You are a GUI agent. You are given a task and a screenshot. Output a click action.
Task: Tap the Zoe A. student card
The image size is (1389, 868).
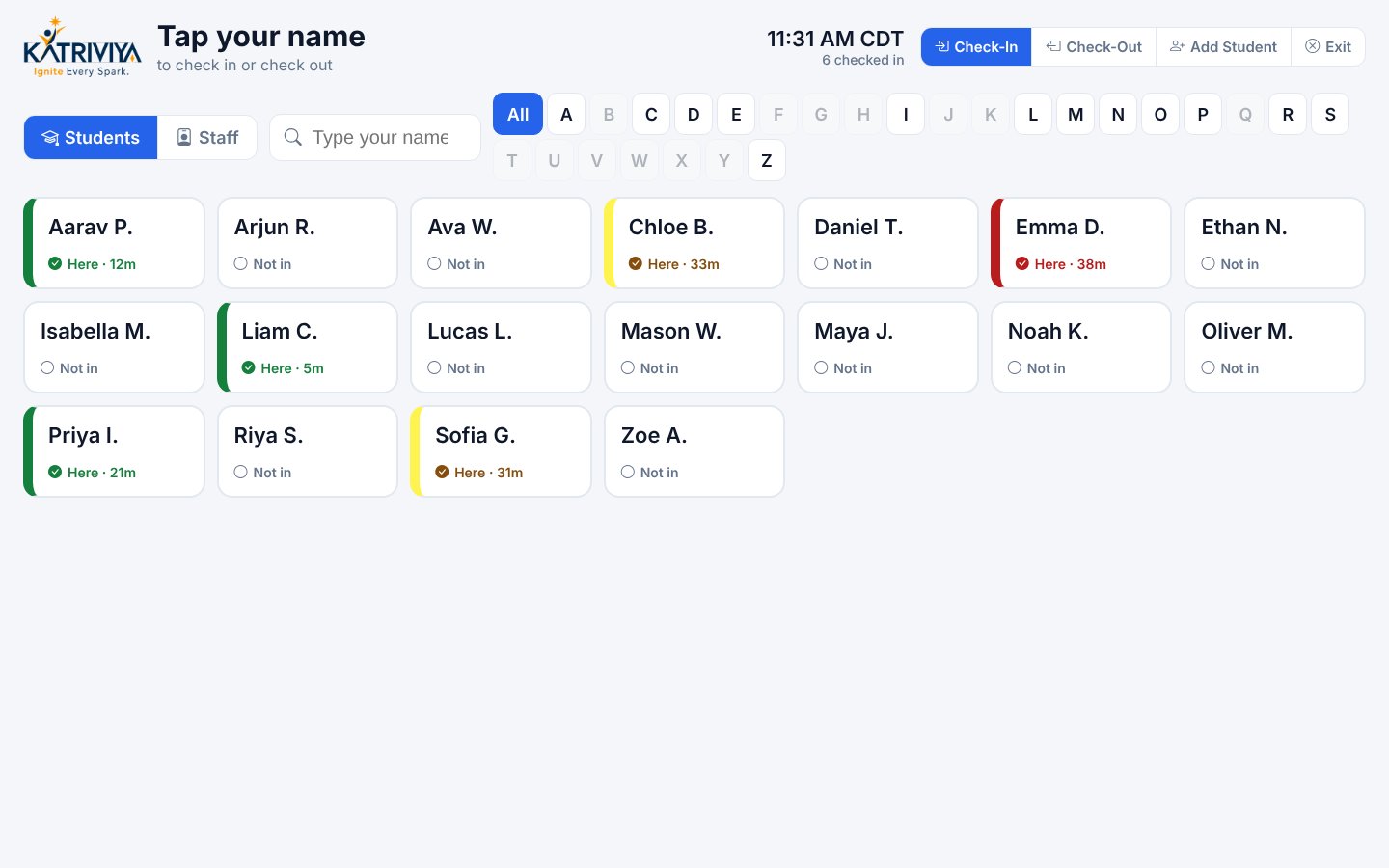pyautogui.click(x=694, y=451)
